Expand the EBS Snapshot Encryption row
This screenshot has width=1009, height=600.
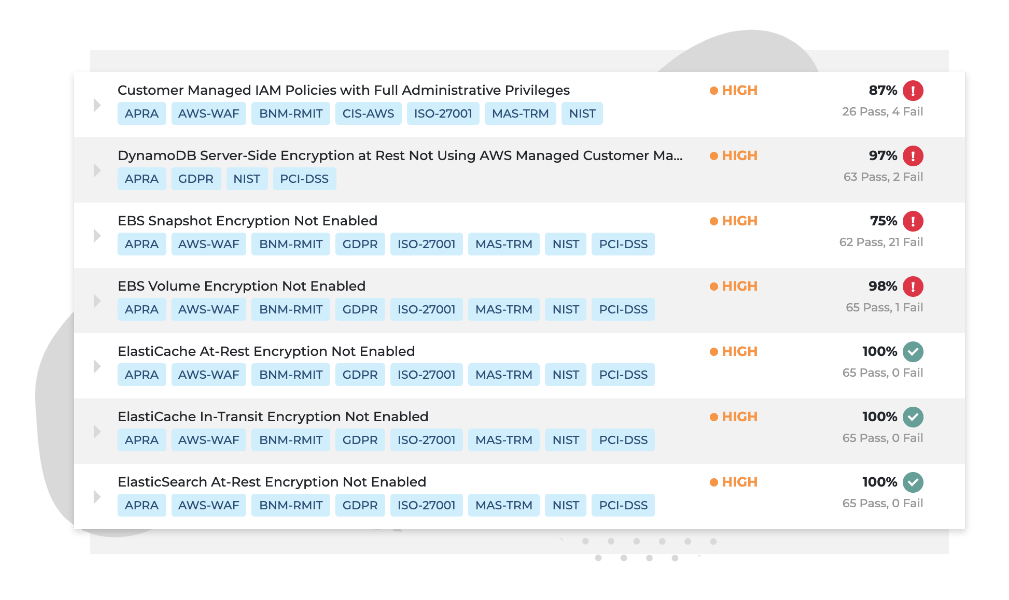coord(97,236)
